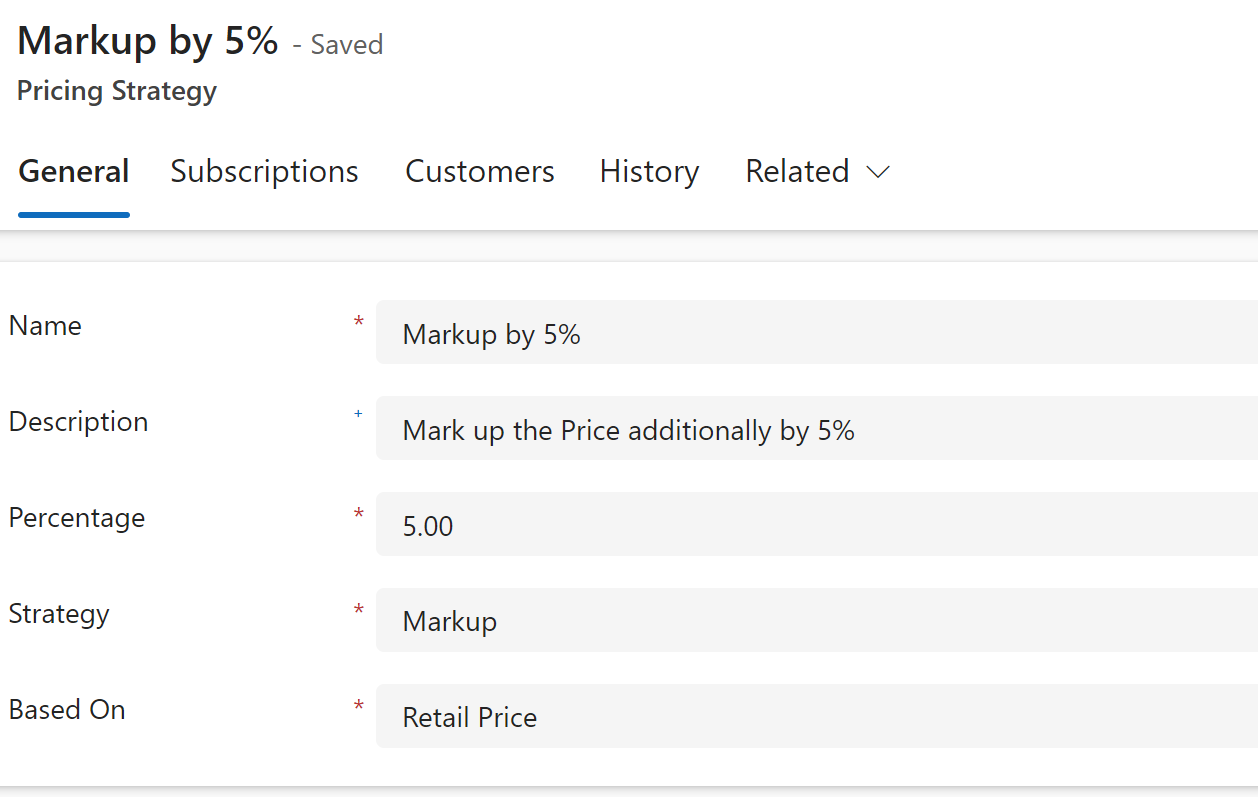Open the Strategy option field showing Markup
The image size is (1258, 797).
pyautogui.click(x=815, y=621)
